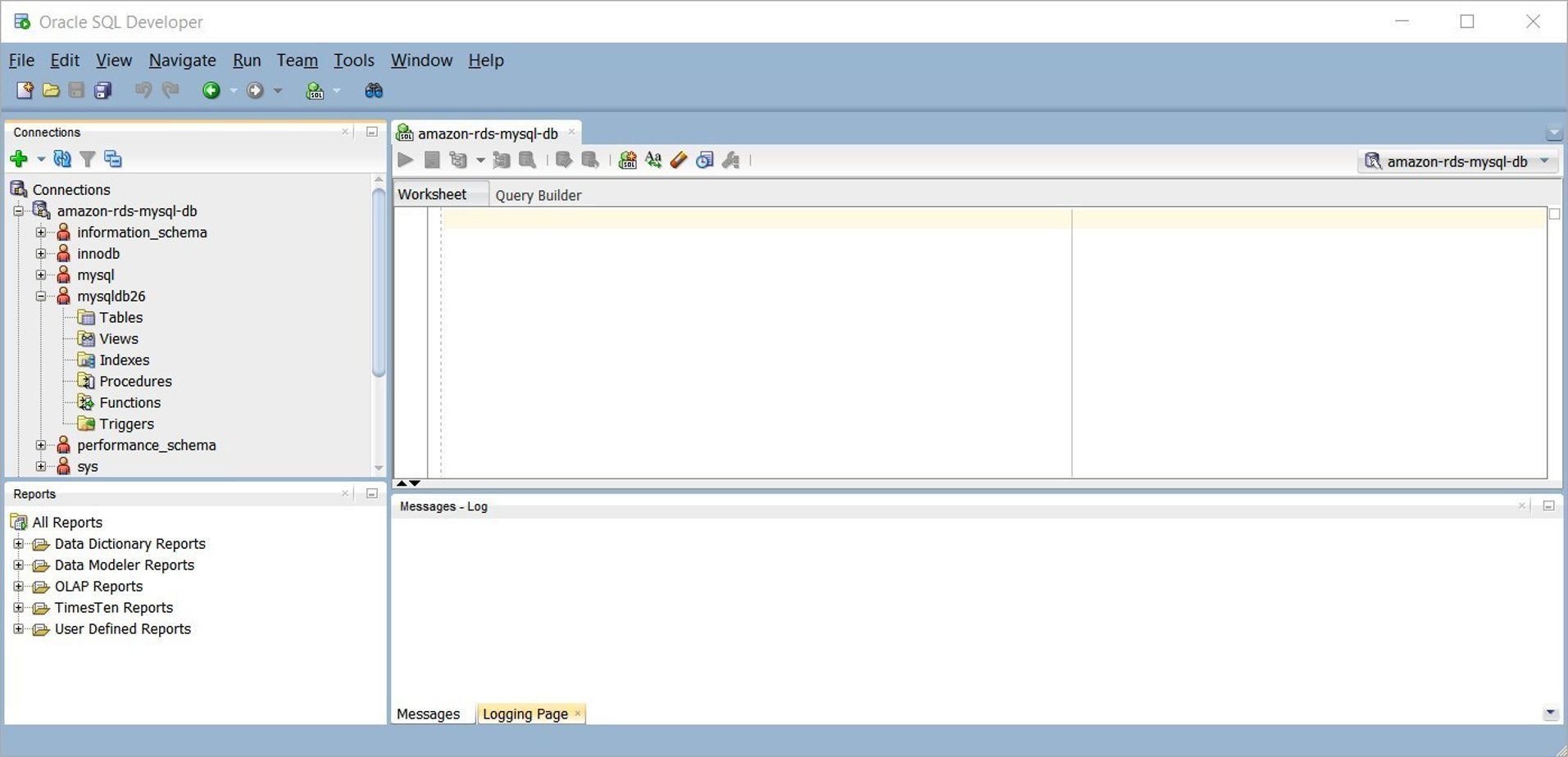Expand the mysql schema node
Screen dimensions: 1568x757
(x=41, y=275)
